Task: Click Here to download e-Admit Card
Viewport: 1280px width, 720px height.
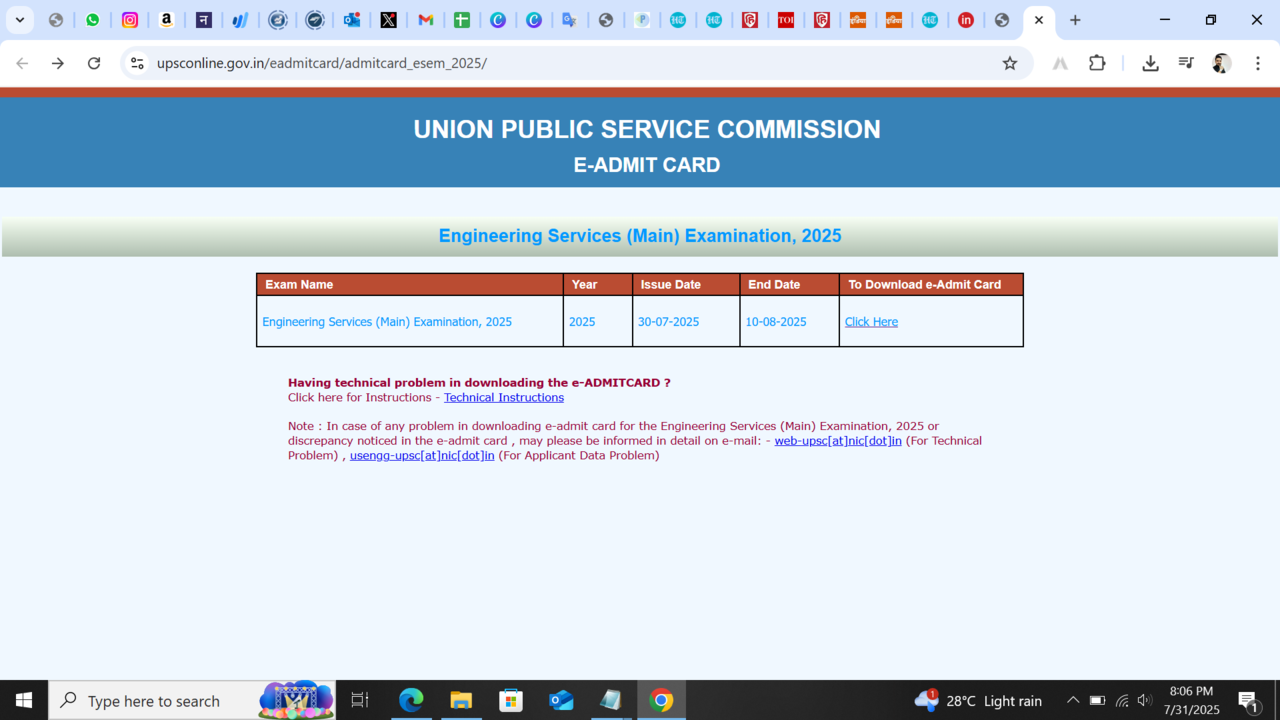Action: click(871, 322)
